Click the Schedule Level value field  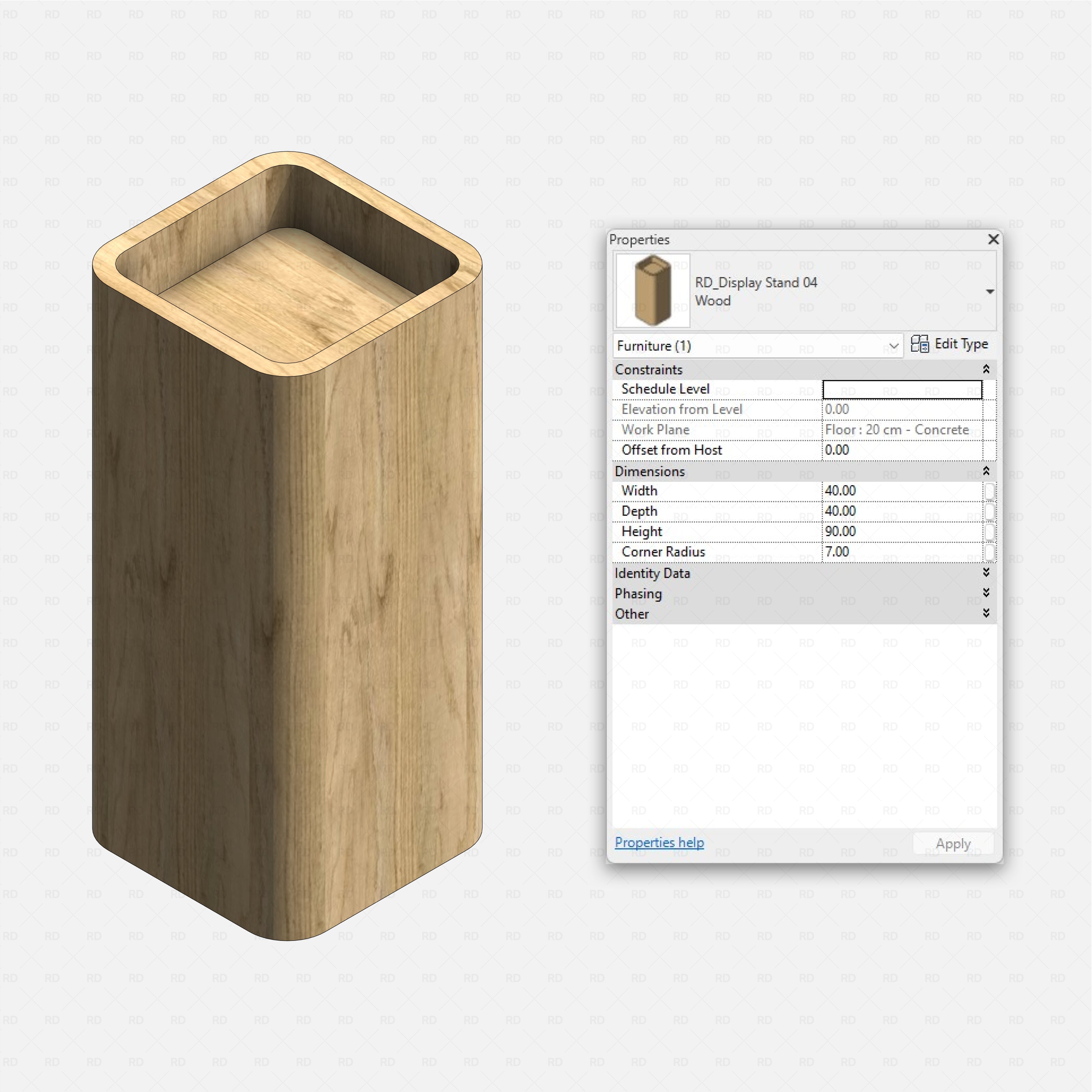[x=902, y=389]
